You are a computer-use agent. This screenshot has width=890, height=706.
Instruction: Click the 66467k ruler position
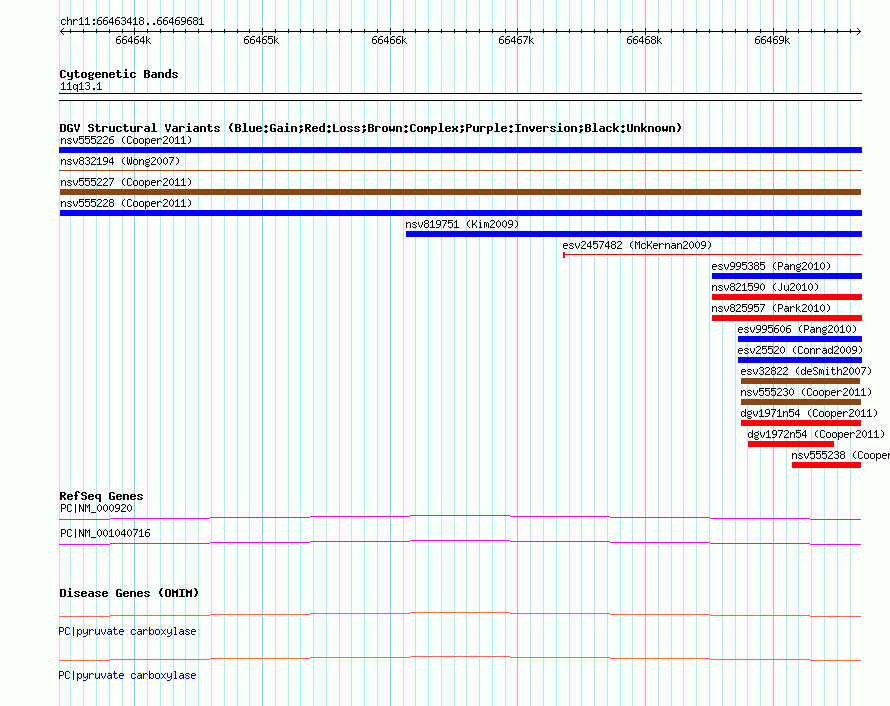516,40
